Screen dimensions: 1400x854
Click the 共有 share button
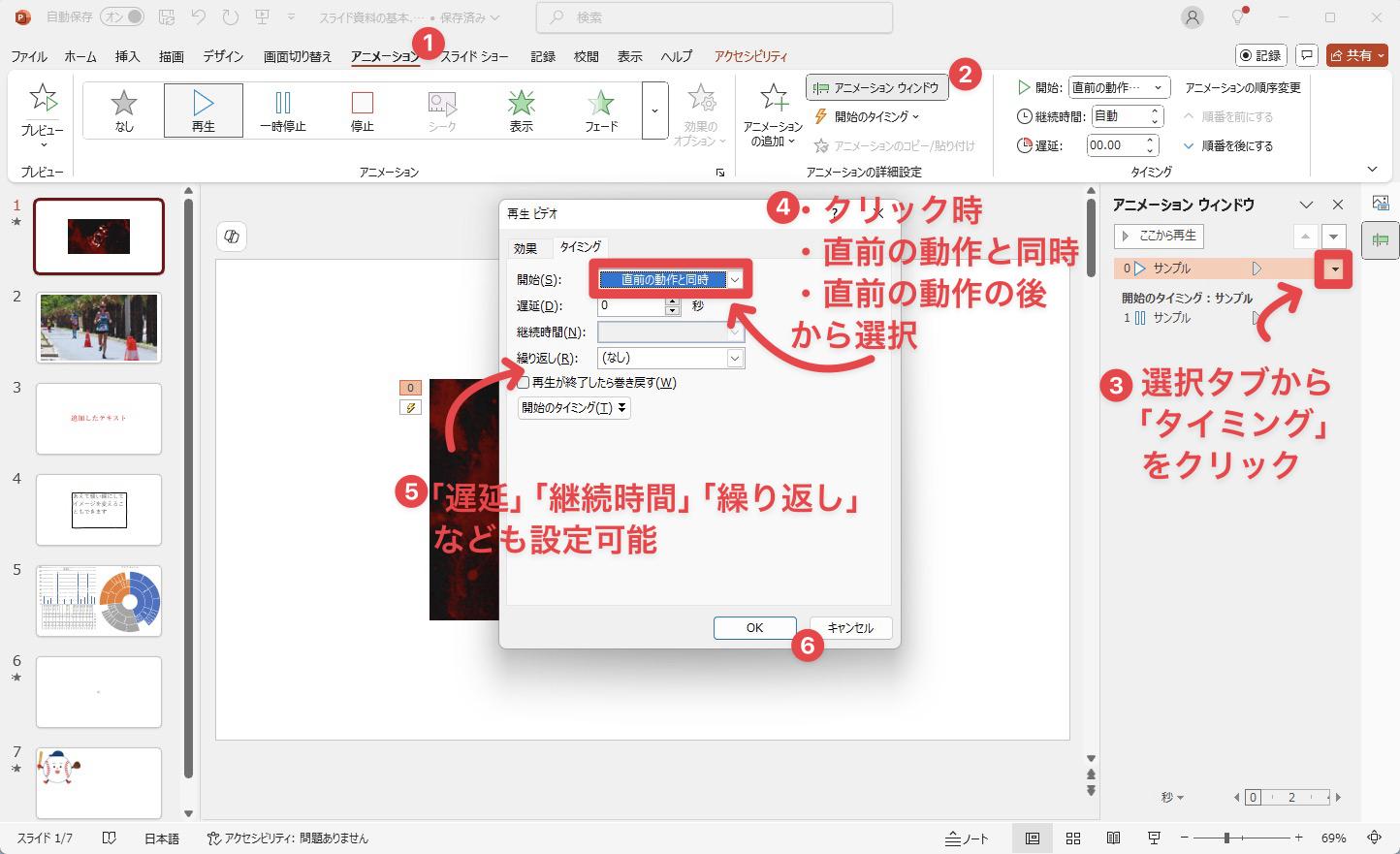pos(1357,55)
